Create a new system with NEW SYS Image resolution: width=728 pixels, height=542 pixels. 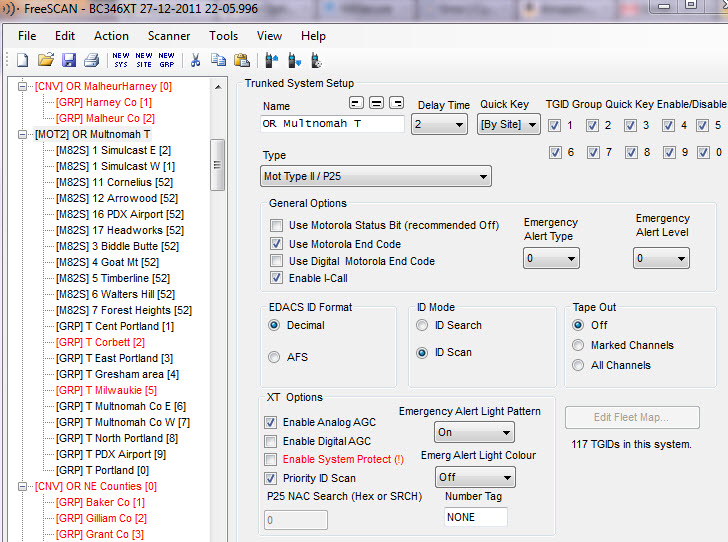pos(121,60)
